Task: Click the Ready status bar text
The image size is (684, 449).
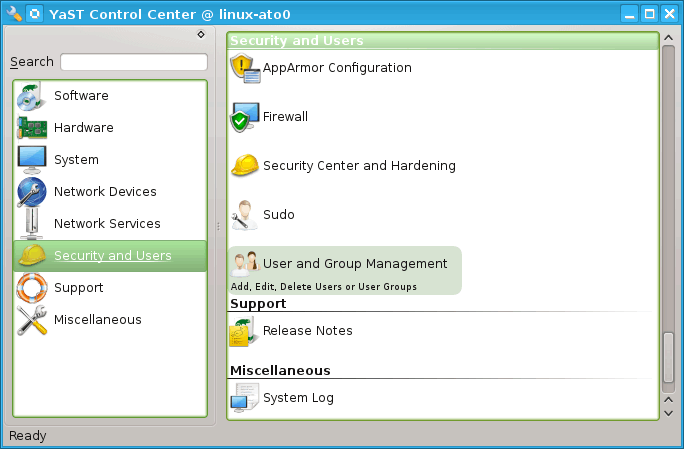Action: 27,436
